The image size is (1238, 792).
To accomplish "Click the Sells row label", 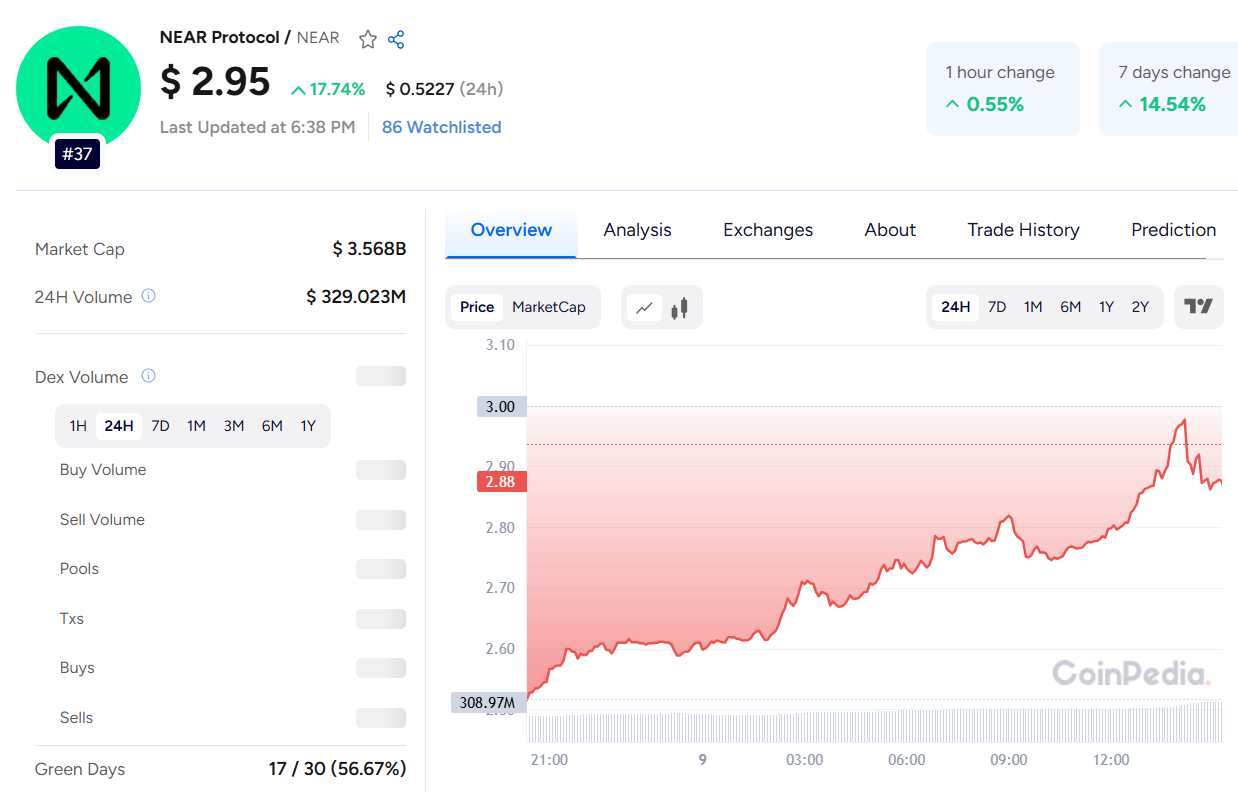I will click(x=76, y=718).
